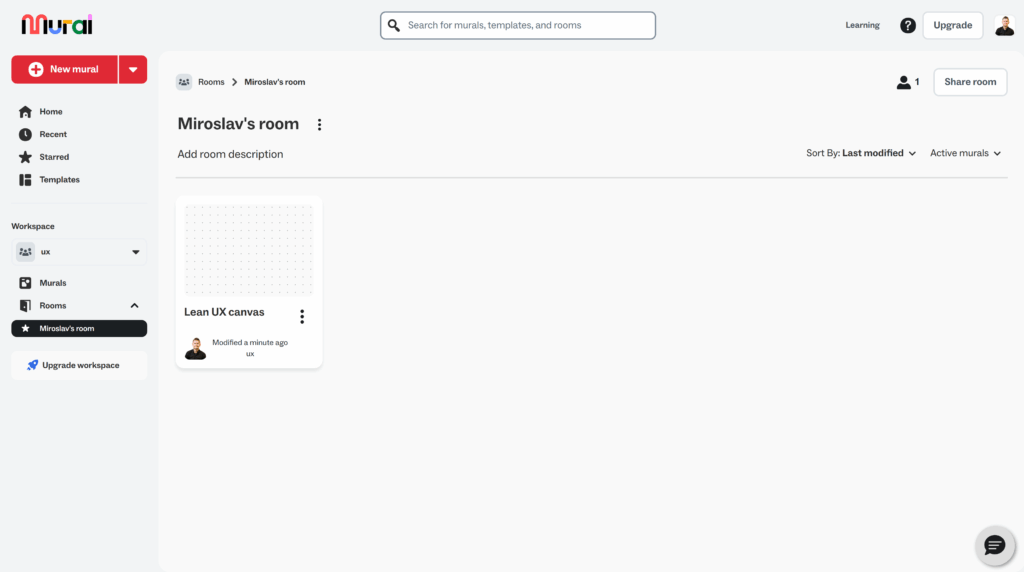Open the user profile avatar menu
Screen dimensions: 1024x572
coord(1004,25)
